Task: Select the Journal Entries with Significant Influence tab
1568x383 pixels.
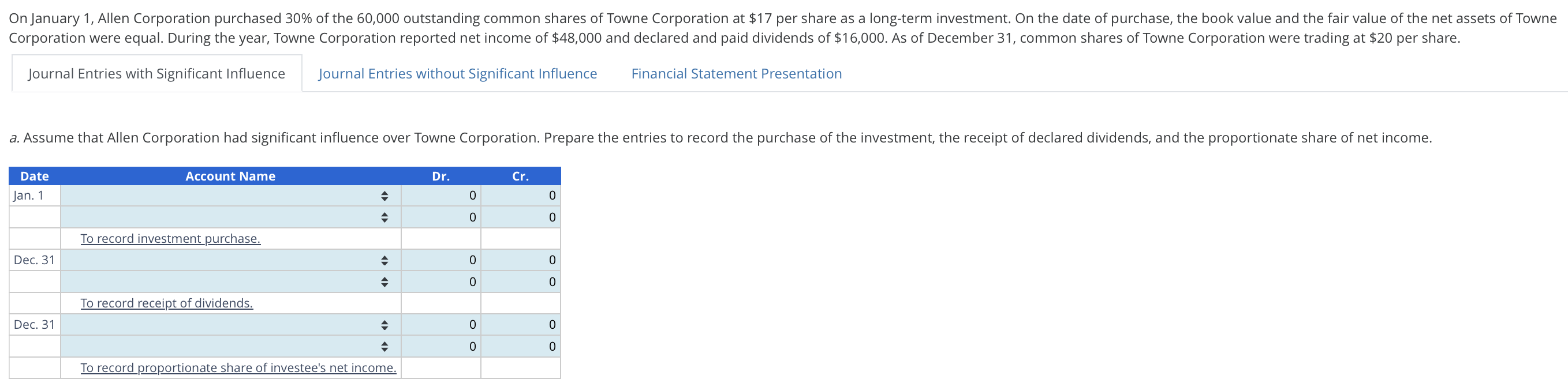Action: click(x=156, y=73)
